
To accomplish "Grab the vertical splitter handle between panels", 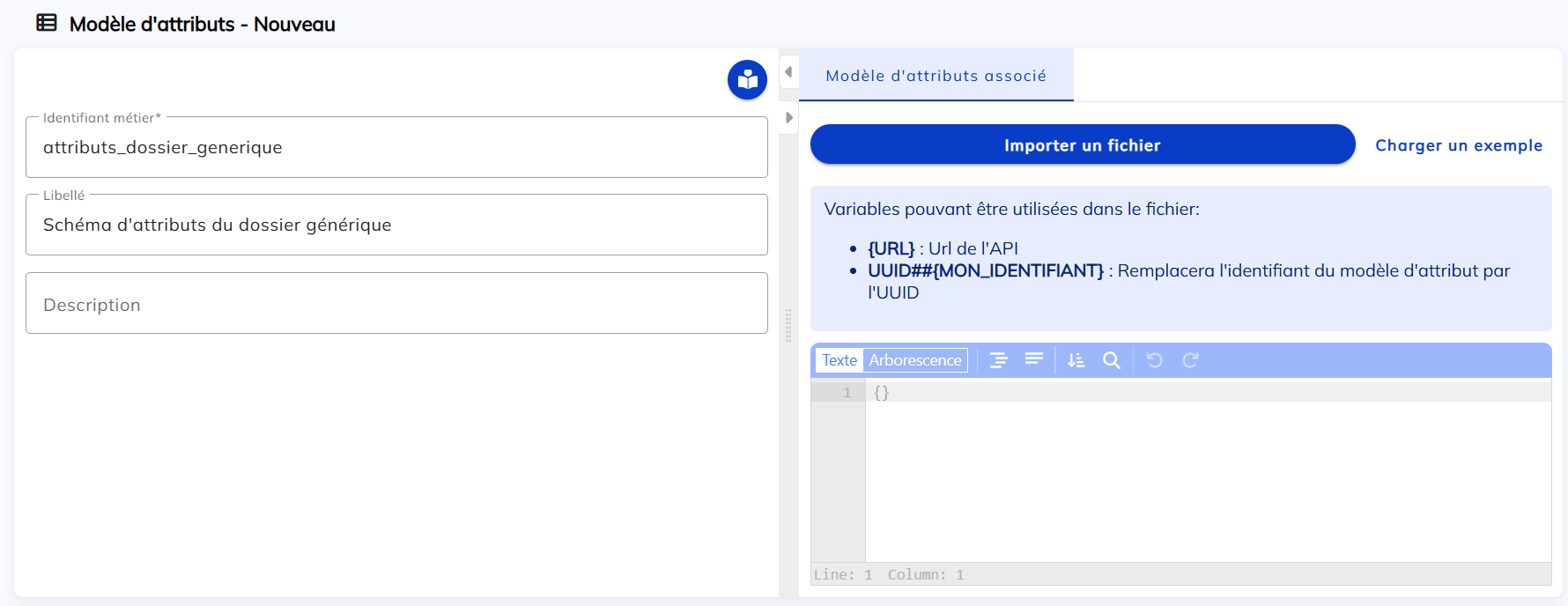I will [x=788, y=325].
